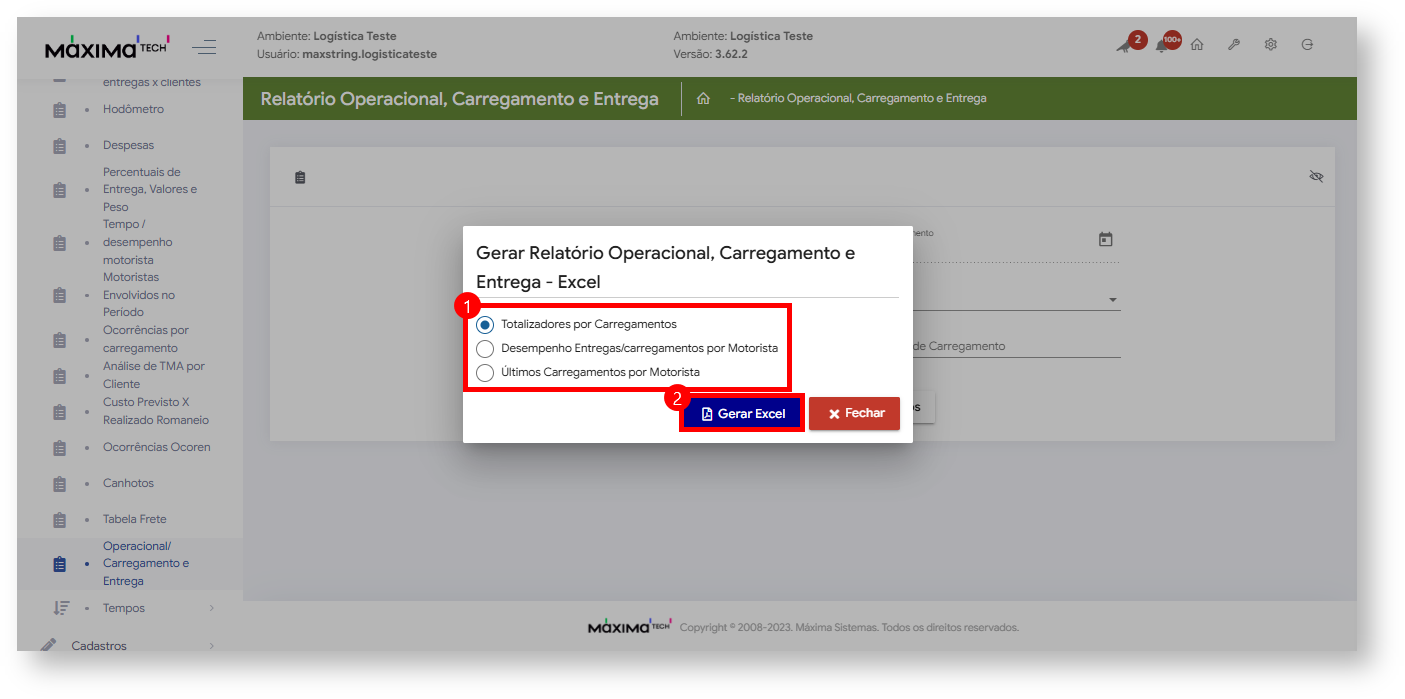Image resolution: width=1405 pixels, height=699 pixels.
Task: Click the Carregamento input field behind dialog
Action: (1015, 346)
